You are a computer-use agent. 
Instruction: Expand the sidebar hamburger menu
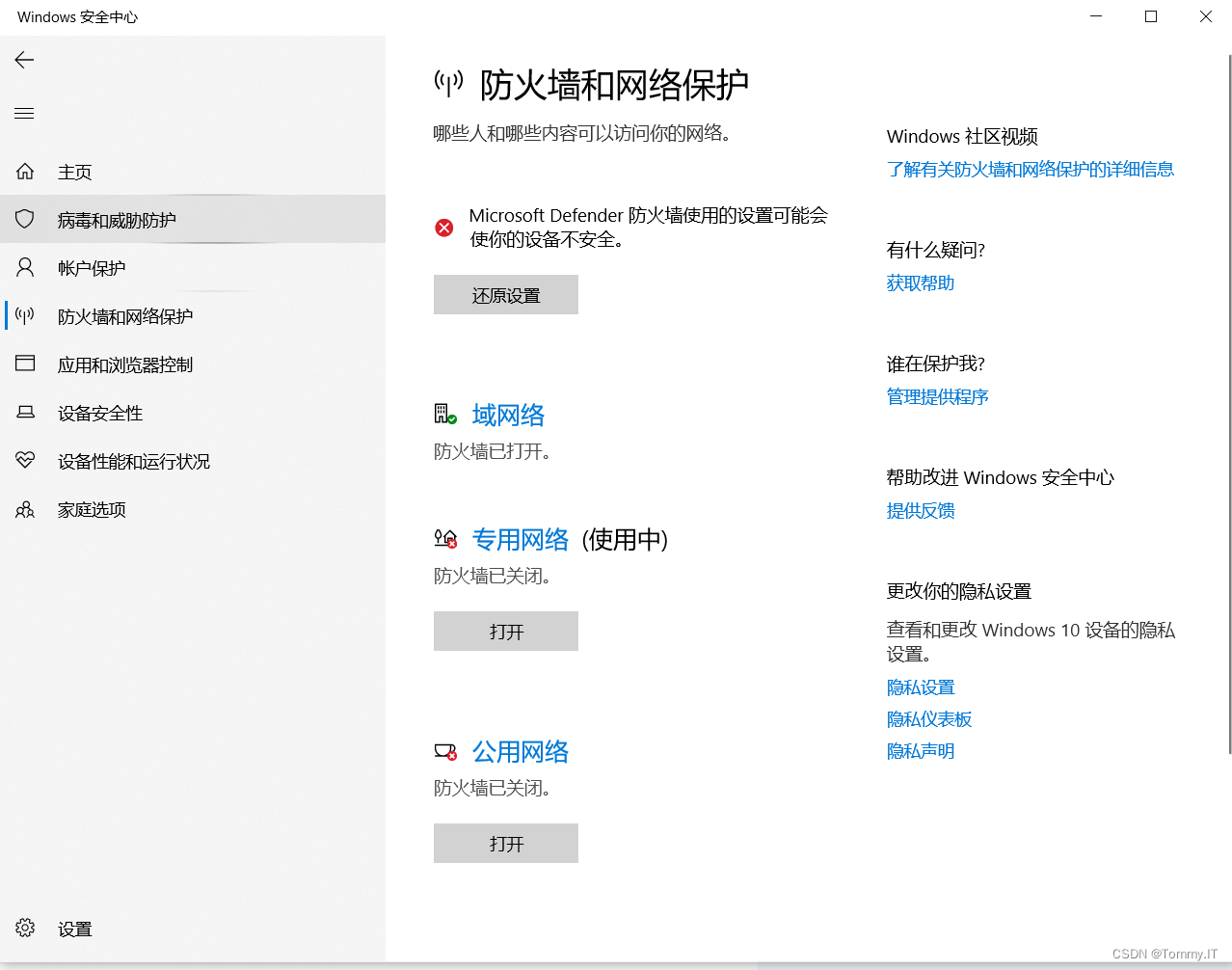click(x=23, y=113)
